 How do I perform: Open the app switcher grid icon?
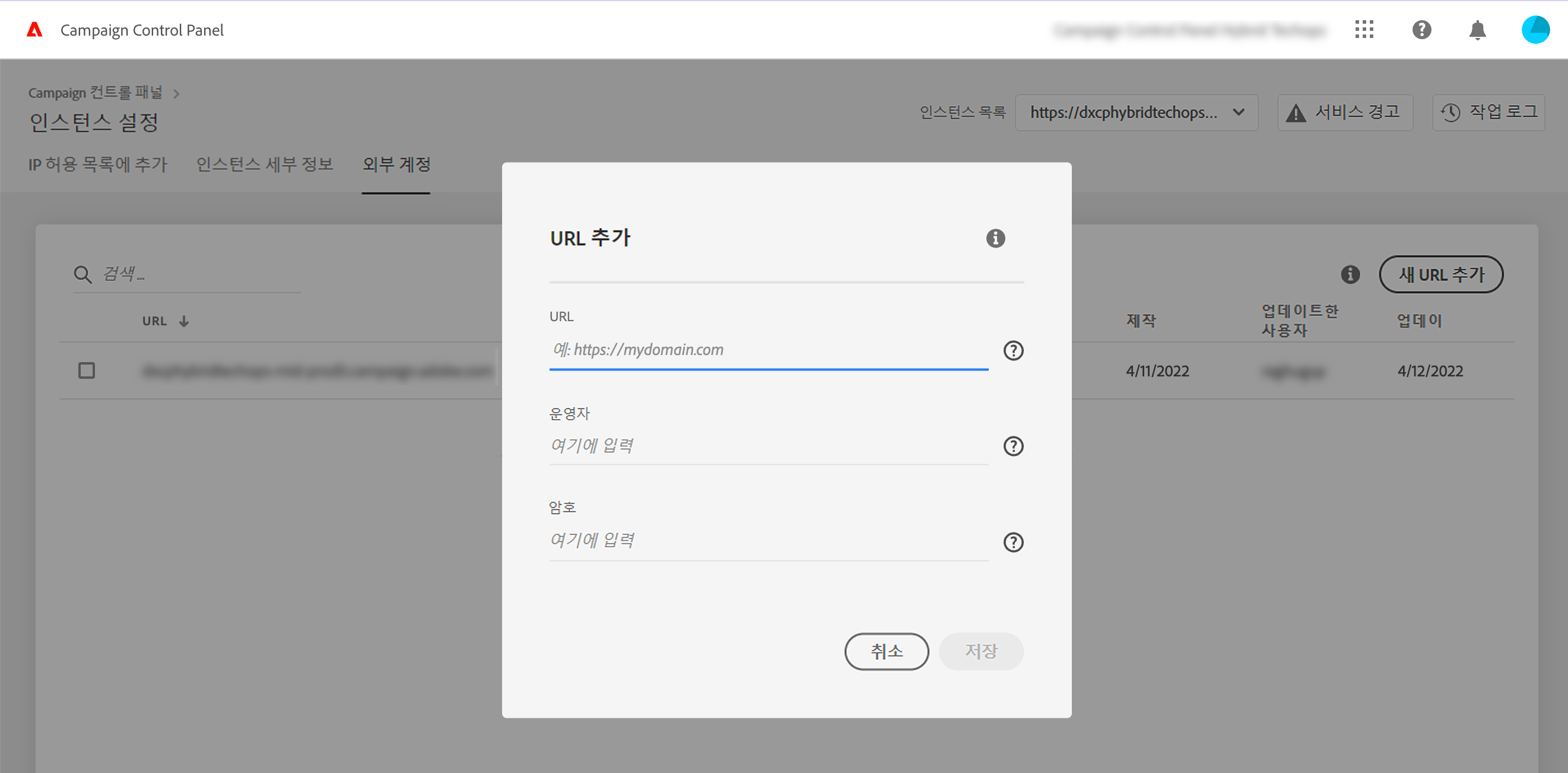point(1364,30)
